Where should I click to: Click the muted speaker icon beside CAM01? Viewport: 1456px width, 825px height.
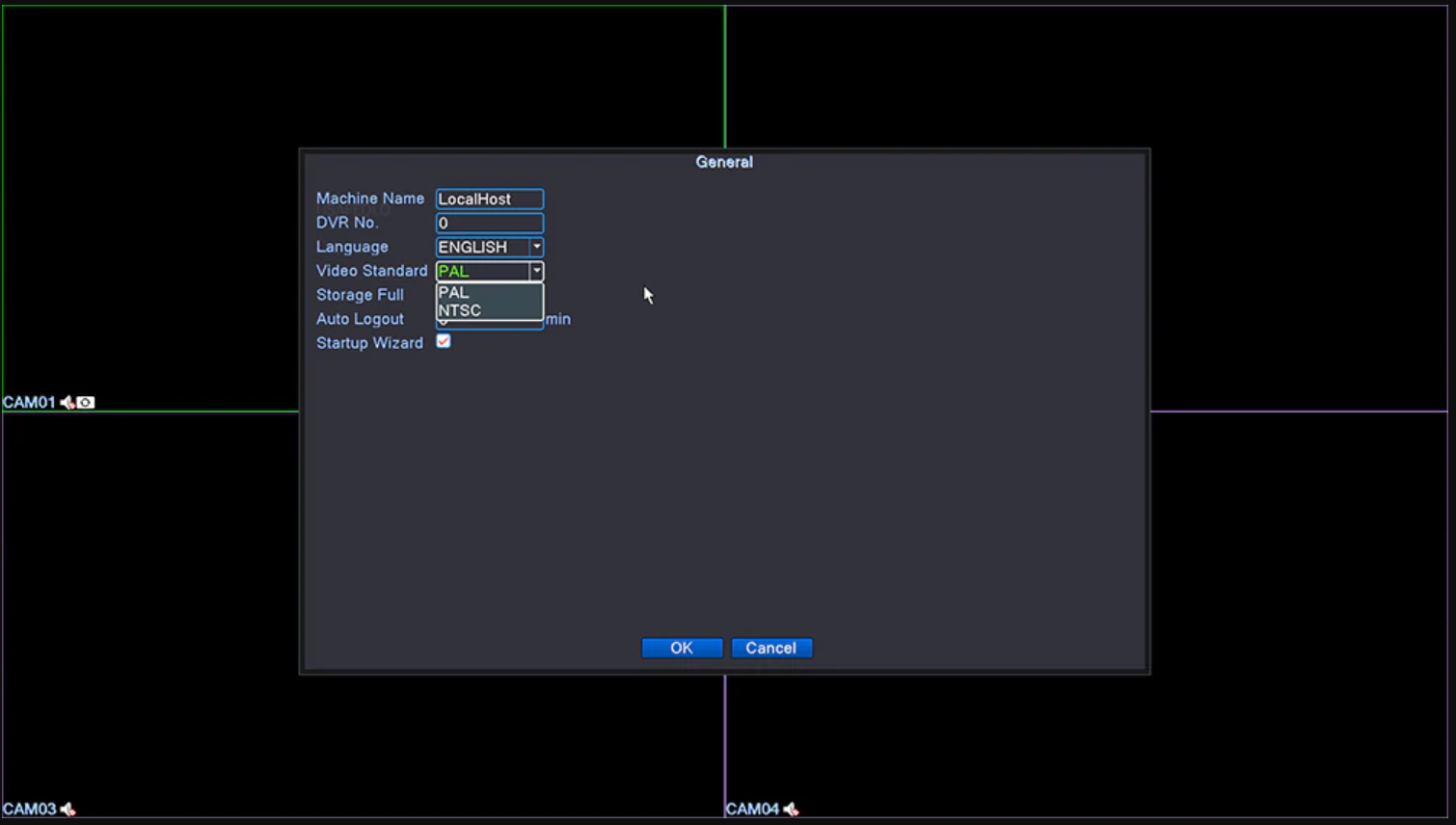click(x=67, y=403)
